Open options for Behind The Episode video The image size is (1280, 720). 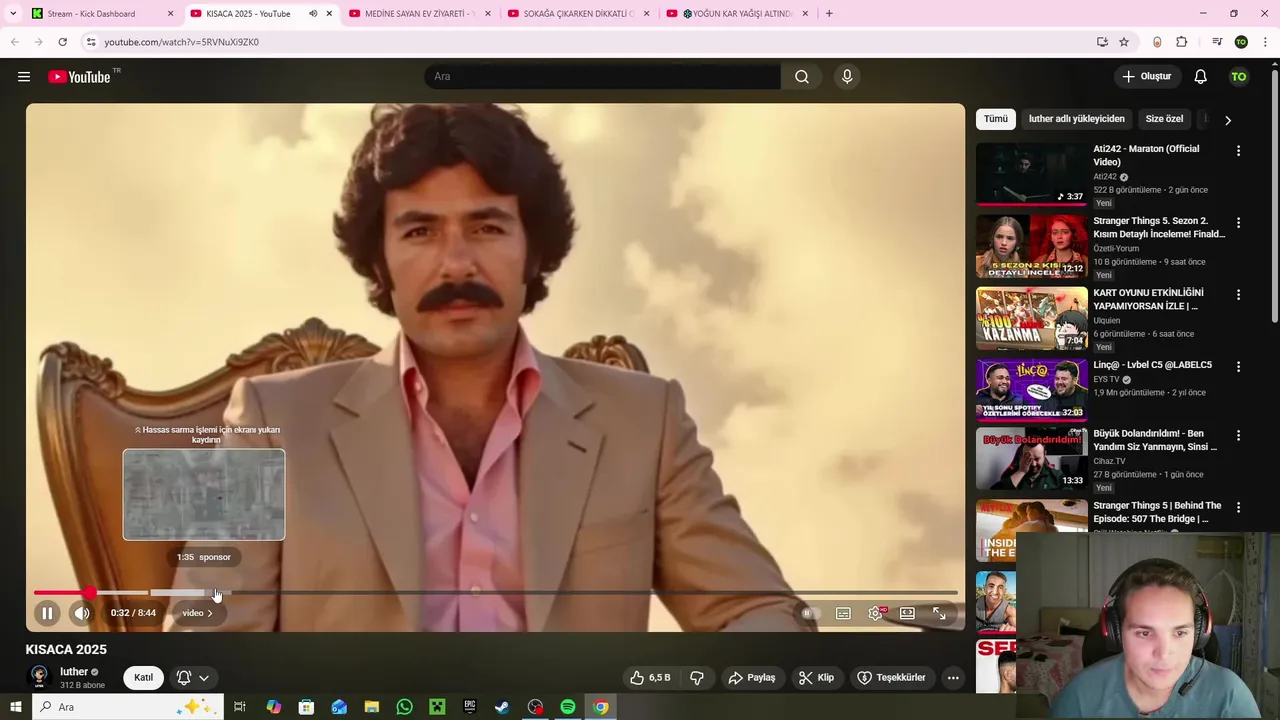tap(1238, 508)
